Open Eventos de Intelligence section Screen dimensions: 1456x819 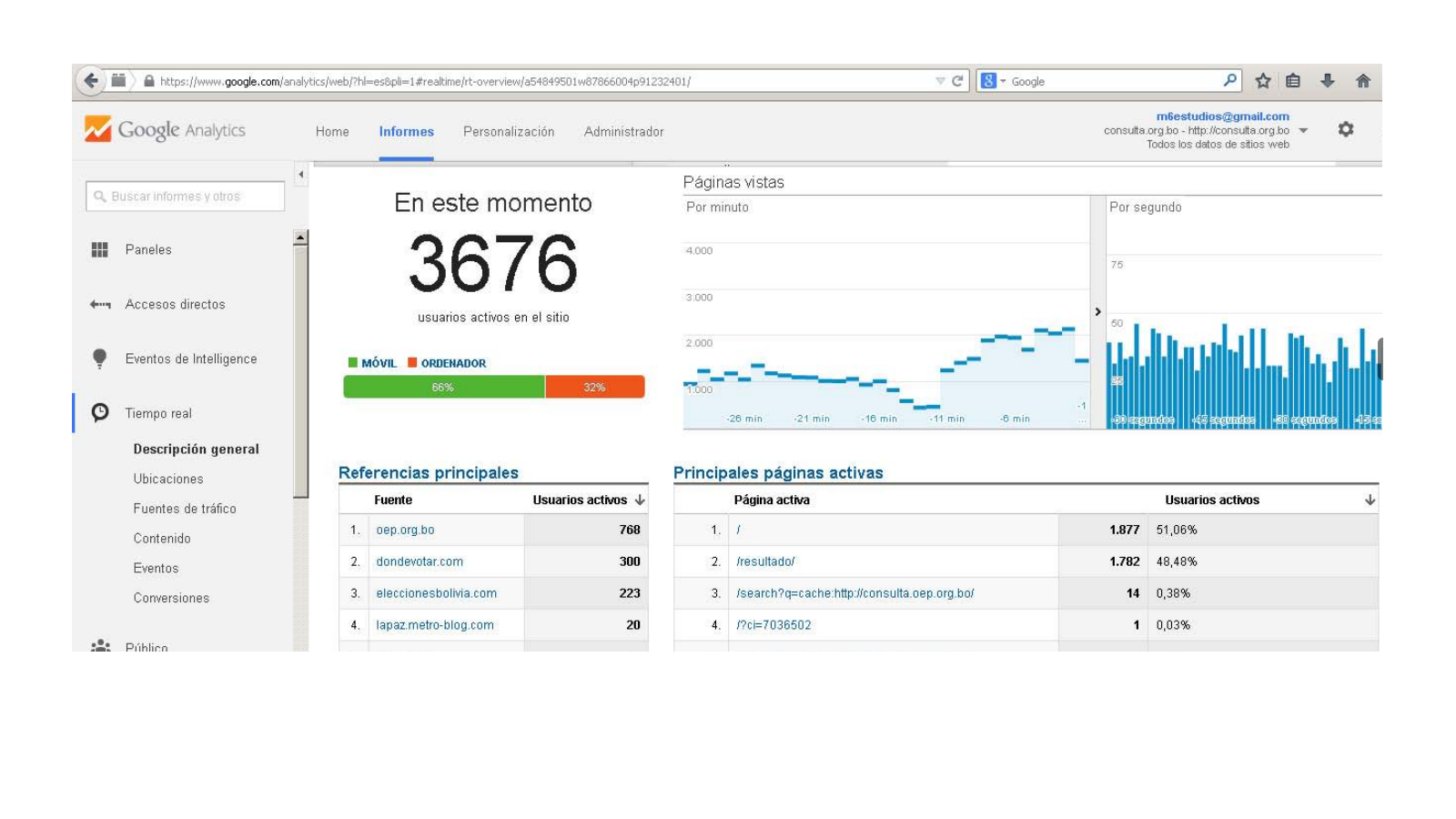click(x=191, y=359)
